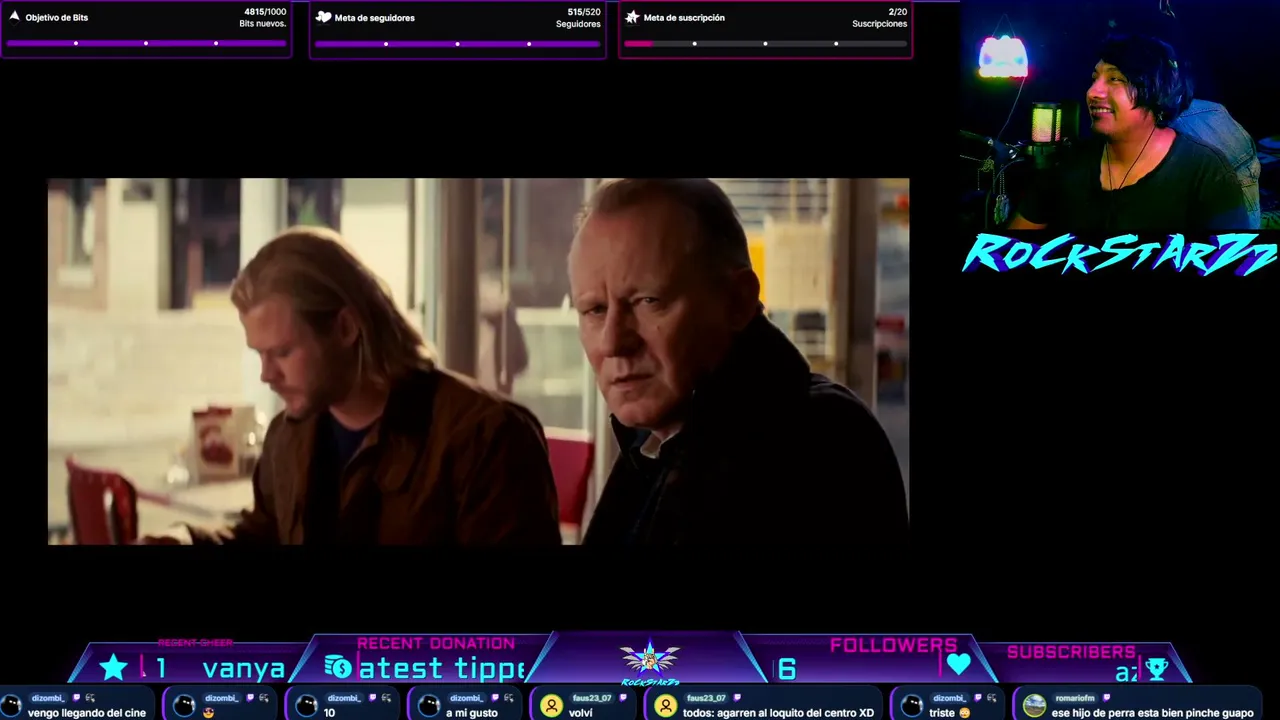Click chat message 'triste'
This screenshot has height=720, width=1280.
tap(942, 713)
